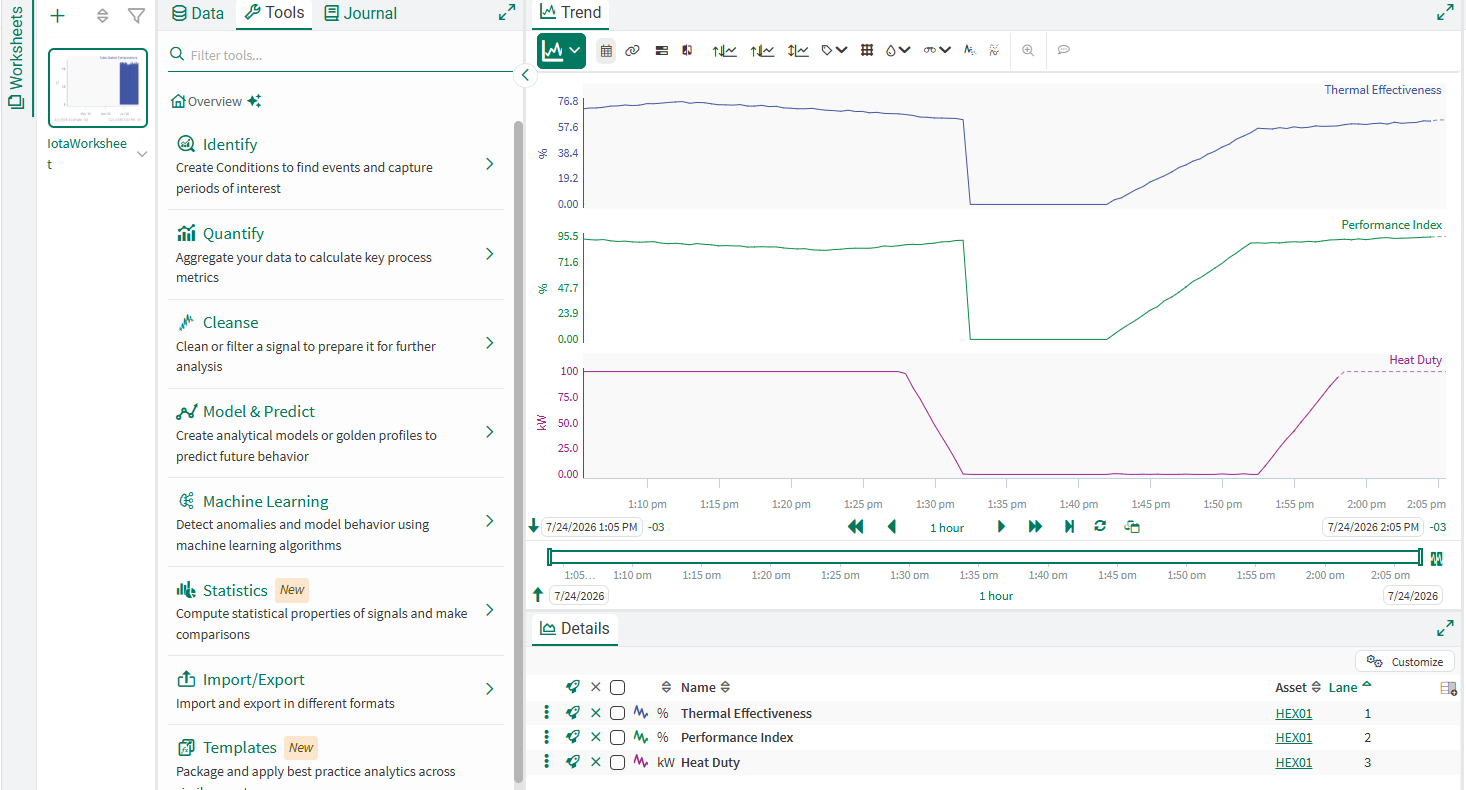The image size is (1466, 790).
Task: Click the dimming toolbar icon
Action: click(687, 50)
